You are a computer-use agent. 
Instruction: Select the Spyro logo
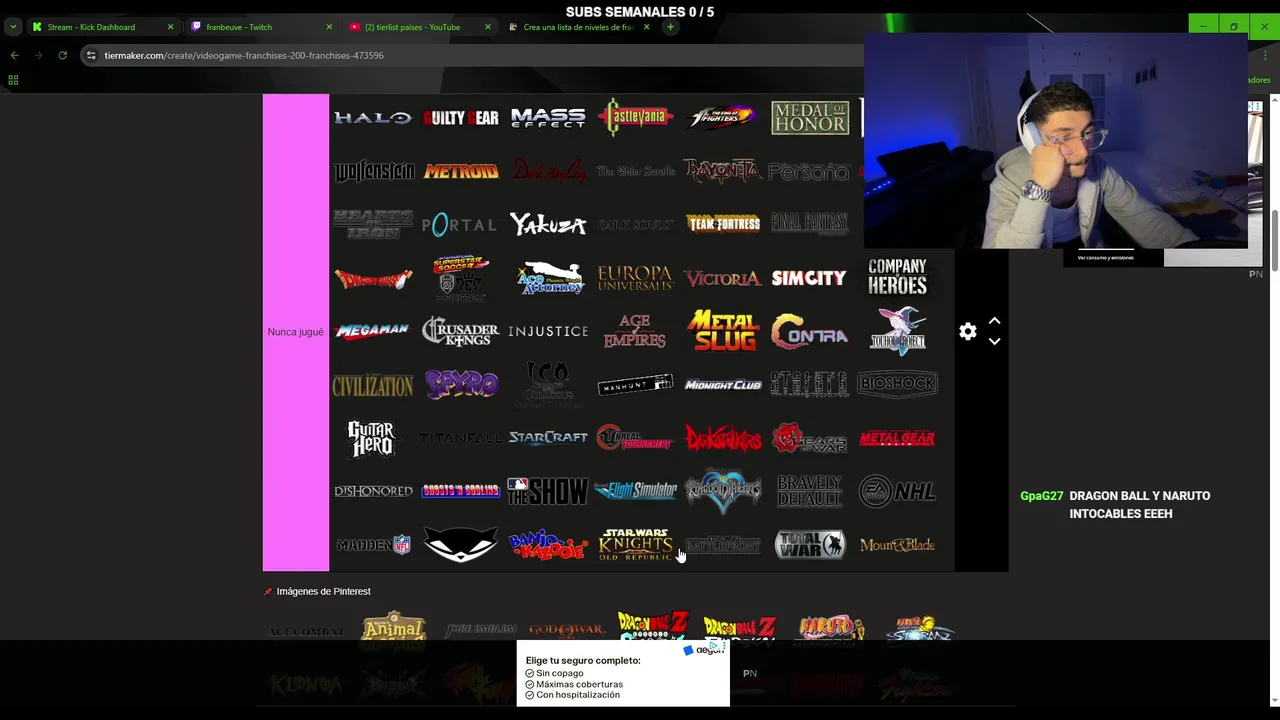point(461,384)
